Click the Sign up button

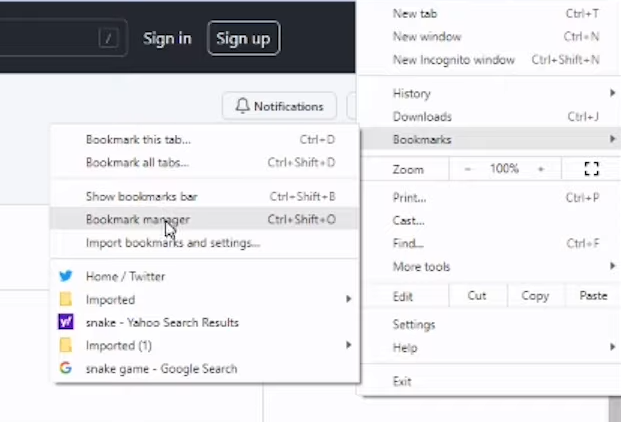pyautogui.click(x=244, y=38)
